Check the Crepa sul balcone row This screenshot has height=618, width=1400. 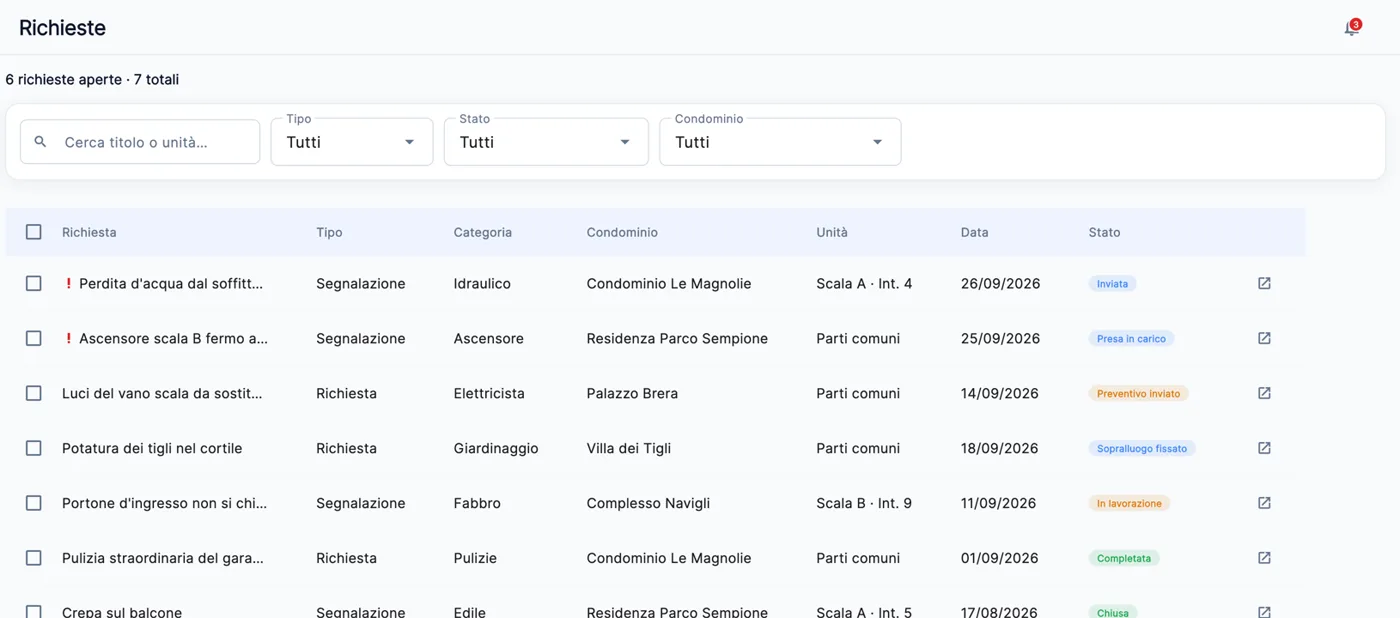coord(33,611)
